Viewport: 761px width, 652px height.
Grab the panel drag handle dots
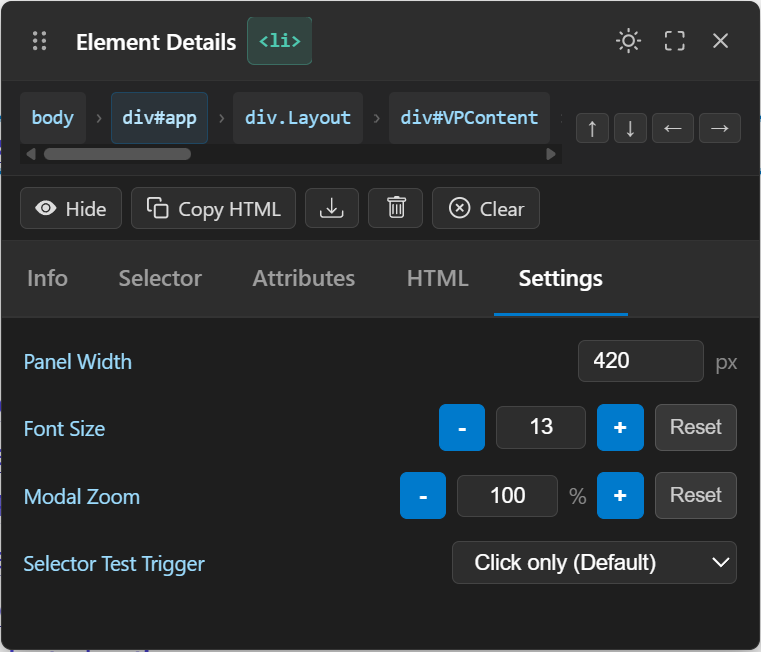(39, 41)
